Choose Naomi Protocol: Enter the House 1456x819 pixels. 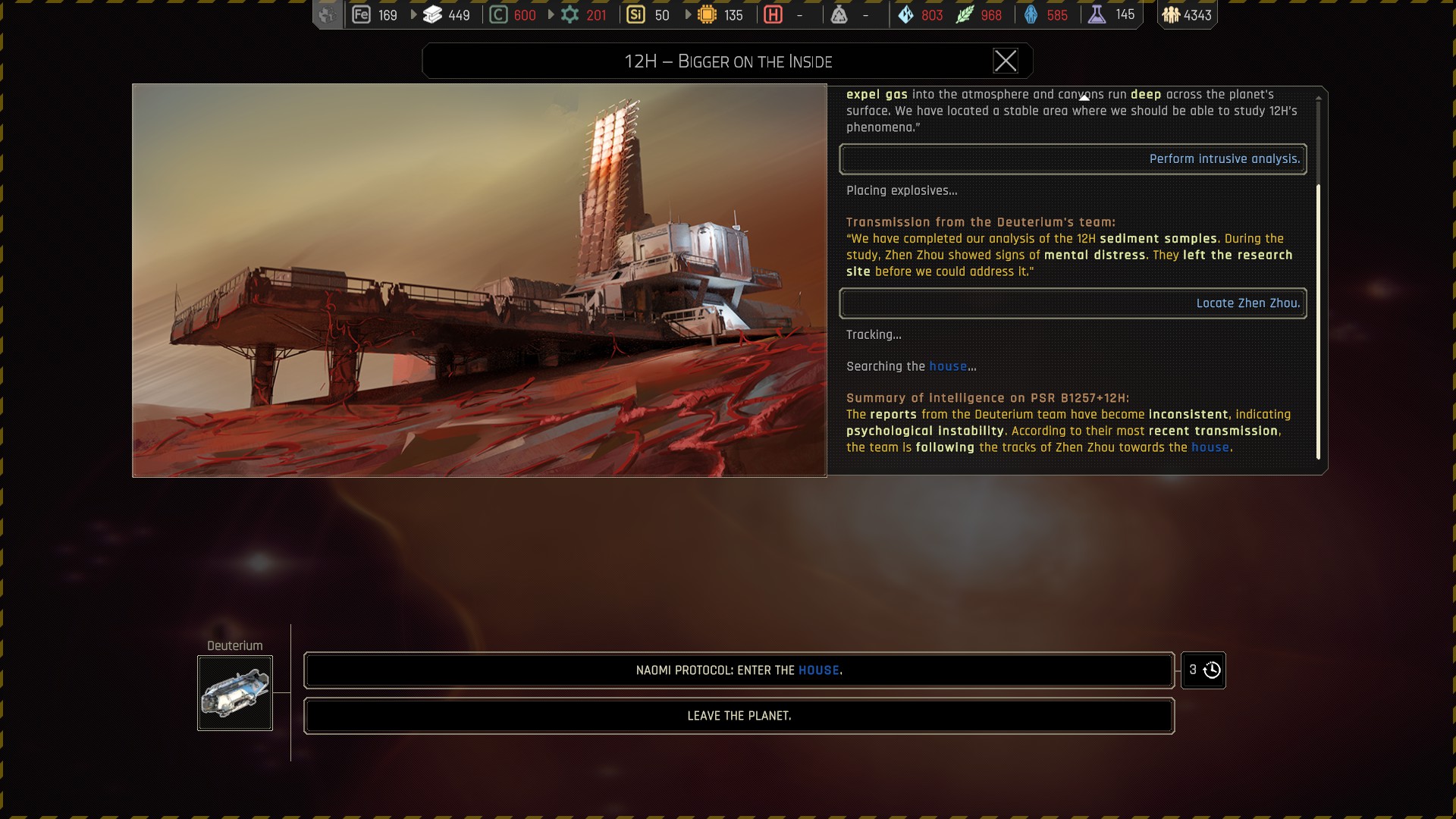[739, 670]
